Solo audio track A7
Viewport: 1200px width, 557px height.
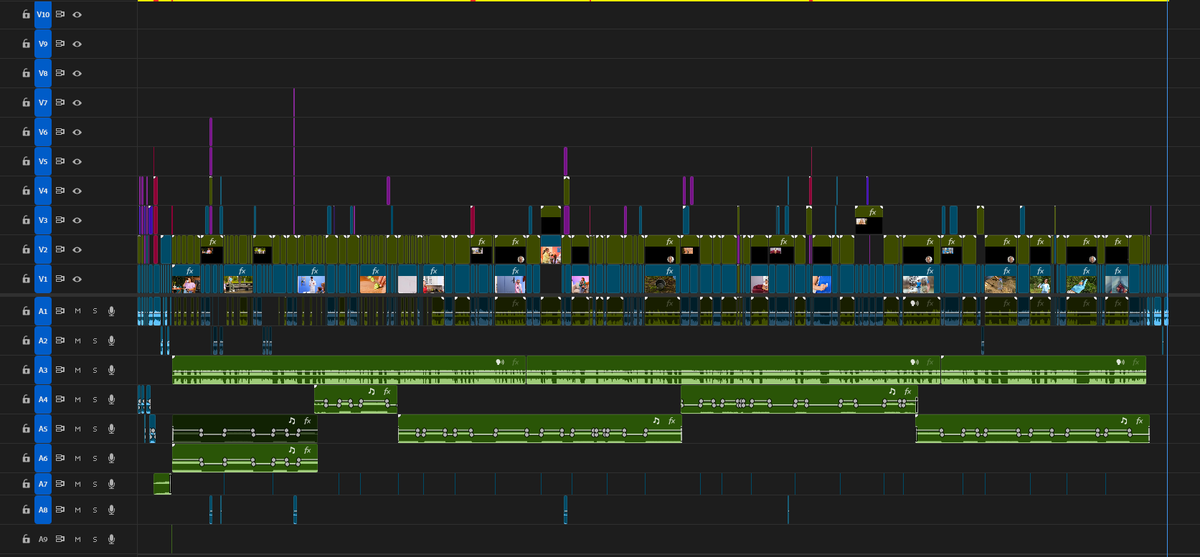95,484
